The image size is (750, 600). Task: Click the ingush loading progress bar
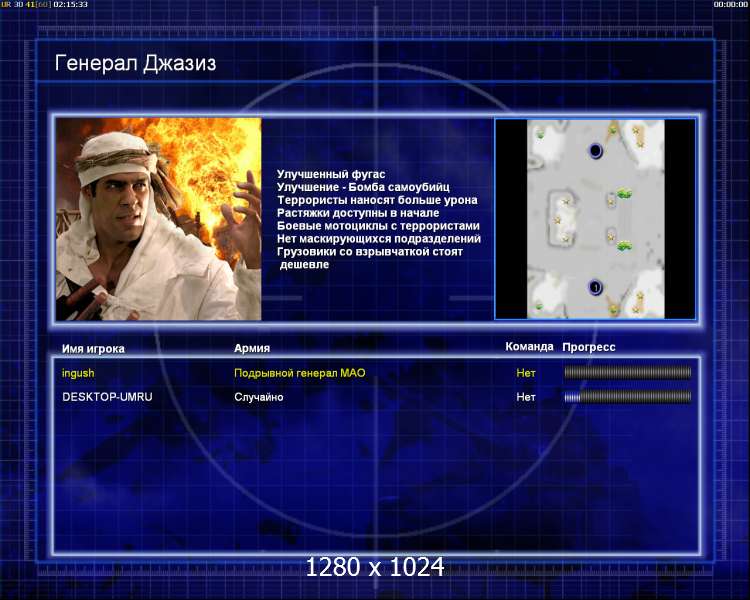click(628, 372)
